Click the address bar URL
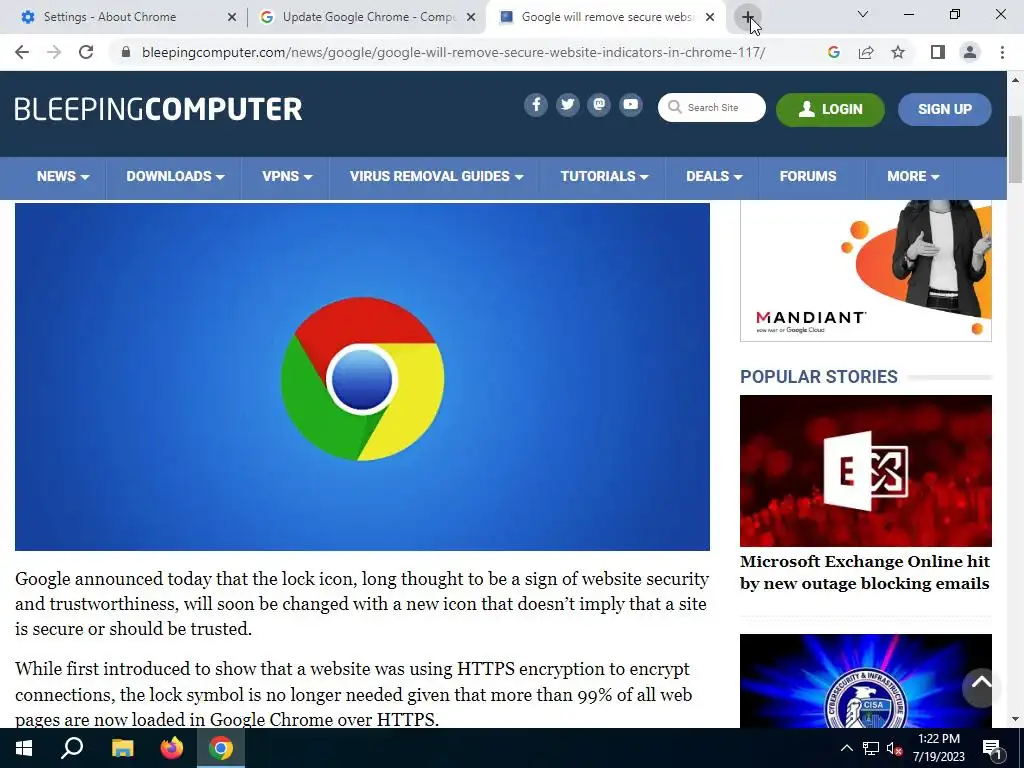This screenshot has width=1024, height=768. tap(453, 52)
